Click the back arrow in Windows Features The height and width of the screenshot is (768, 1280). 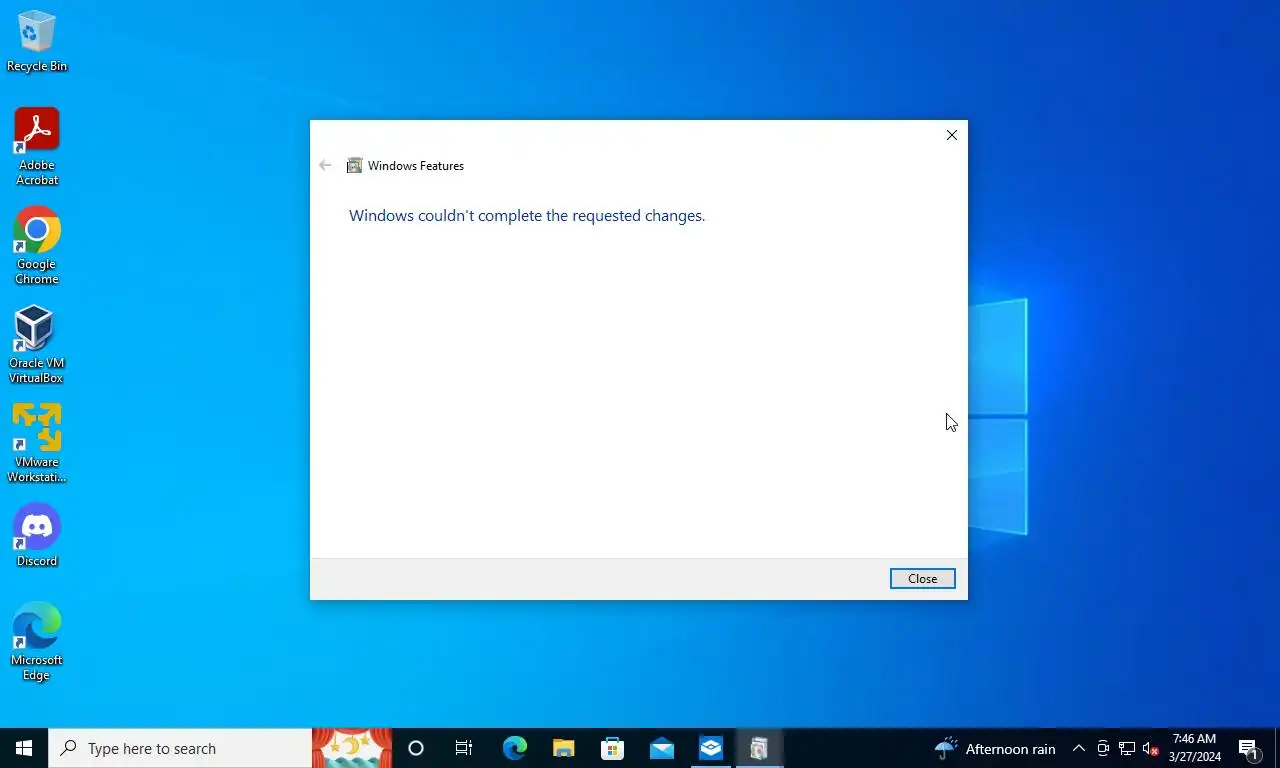coord(325,165)
